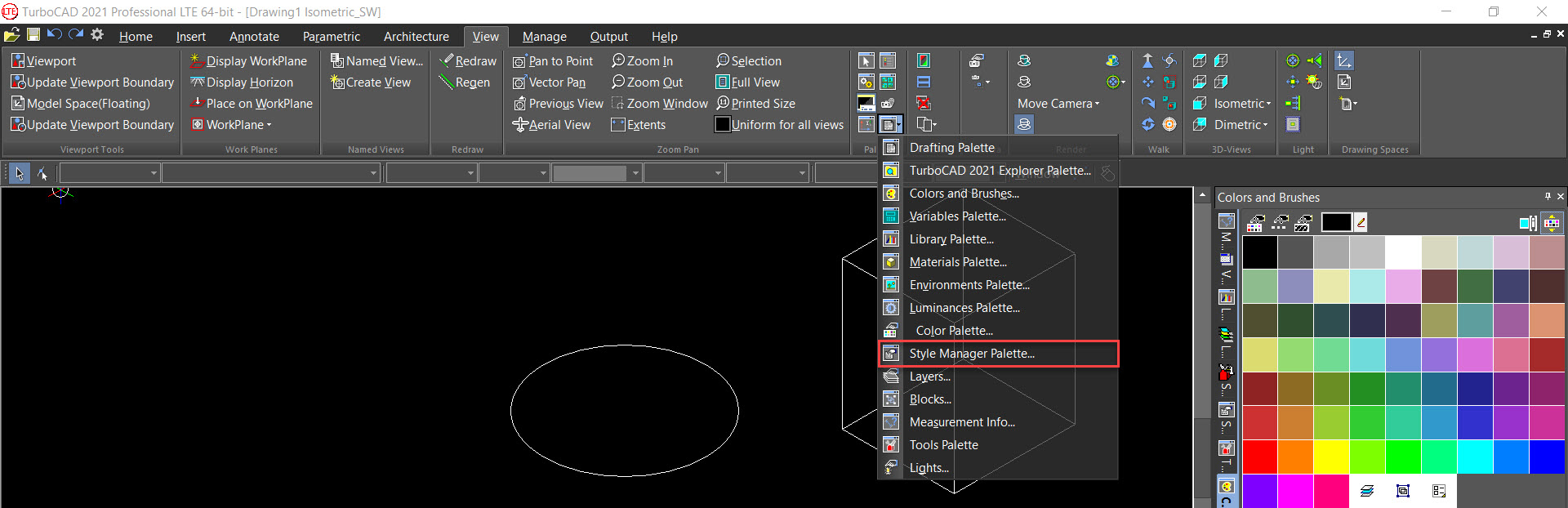Image resolution: width=1568 pixels, height=508 pixels.
Task: Click the Regen tool
Action: pos(465,82)
